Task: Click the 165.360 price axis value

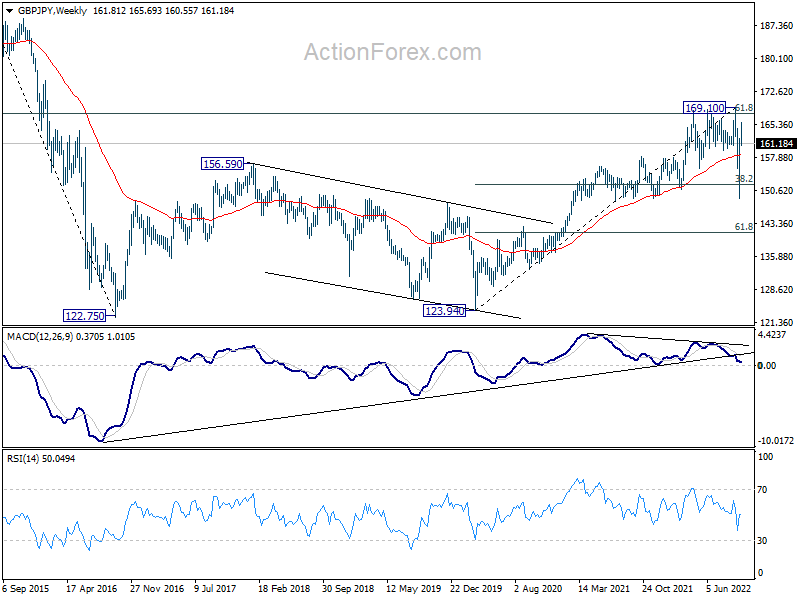Action: 777,124
